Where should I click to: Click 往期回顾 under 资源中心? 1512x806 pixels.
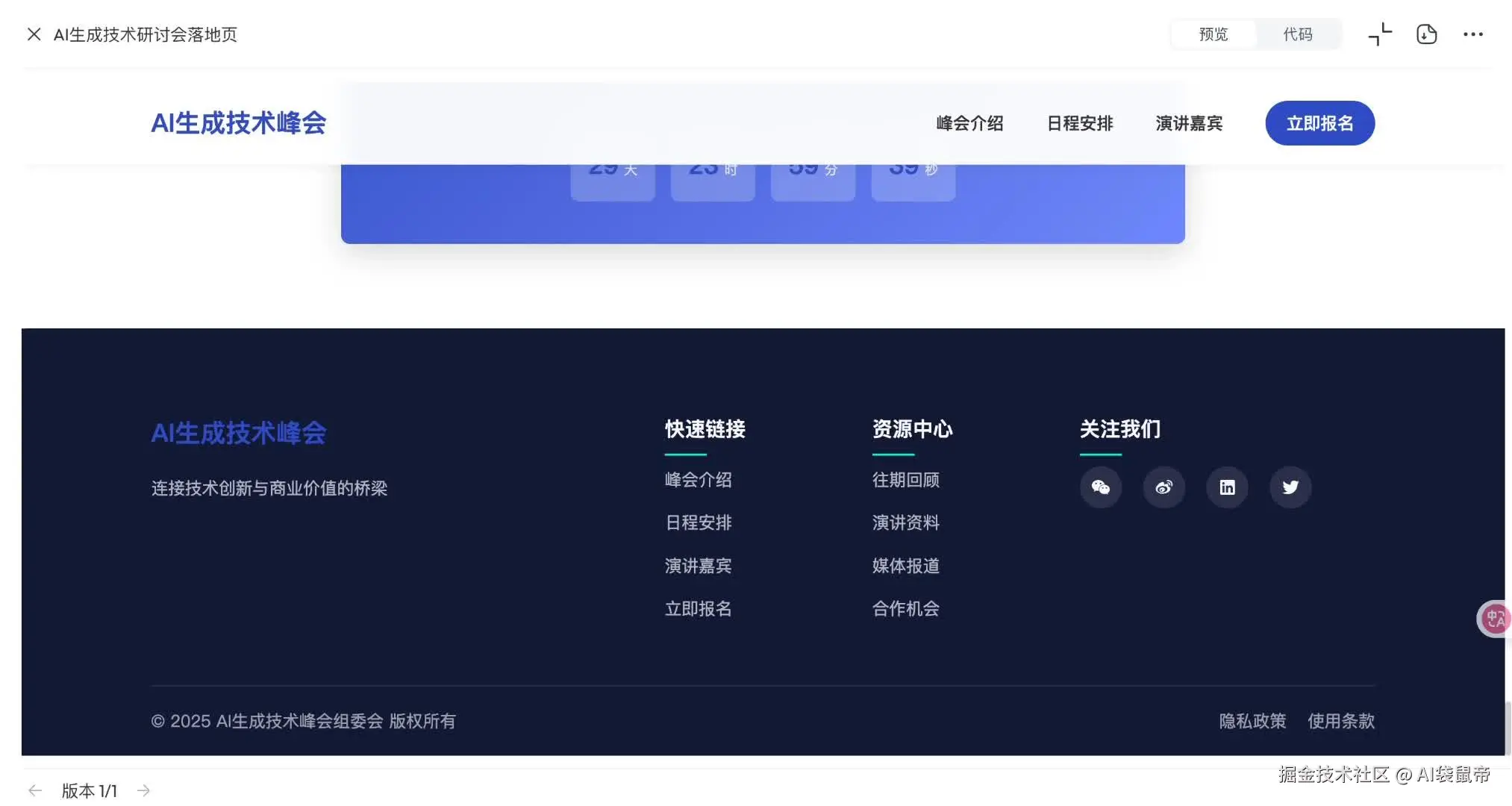tap(905, 480)
